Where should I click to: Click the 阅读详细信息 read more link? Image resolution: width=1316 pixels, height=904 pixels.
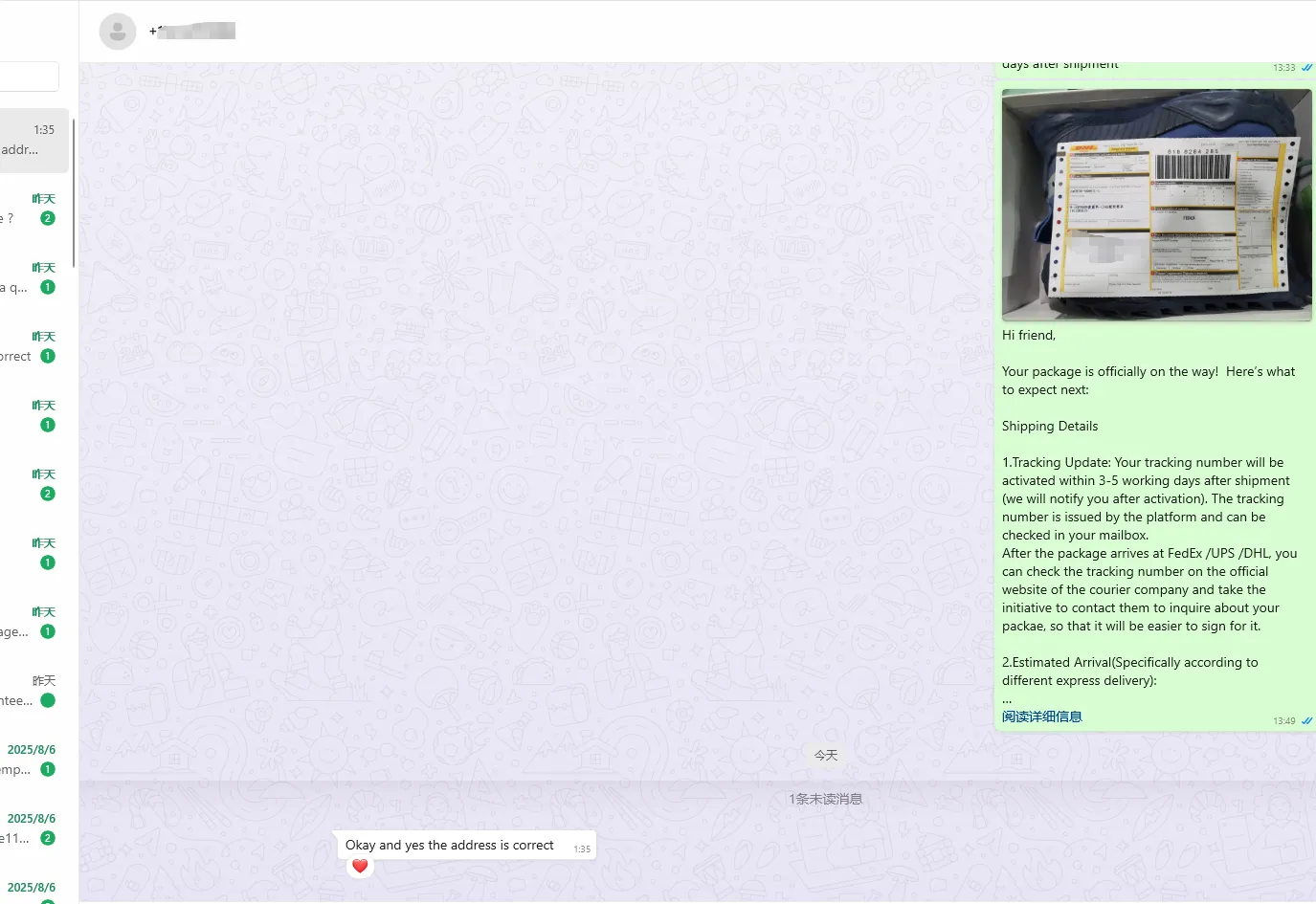(1041, 717)
